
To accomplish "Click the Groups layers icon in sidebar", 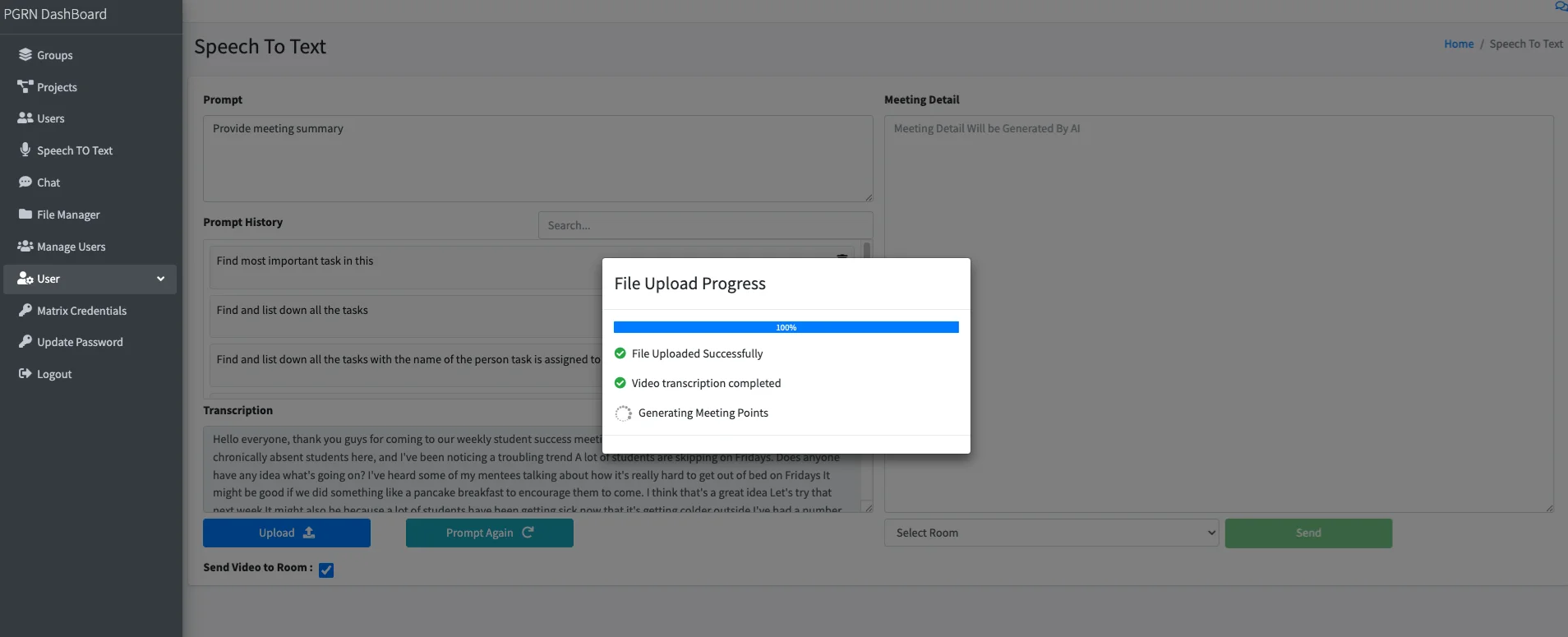I will click(25, 55).
